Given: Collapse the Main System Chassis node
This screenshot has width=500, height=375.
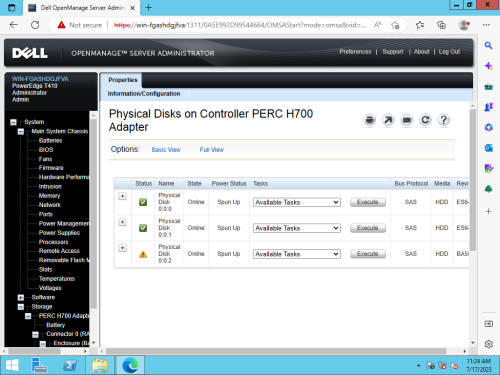Looking at the screenshot, I should point(21,132).
